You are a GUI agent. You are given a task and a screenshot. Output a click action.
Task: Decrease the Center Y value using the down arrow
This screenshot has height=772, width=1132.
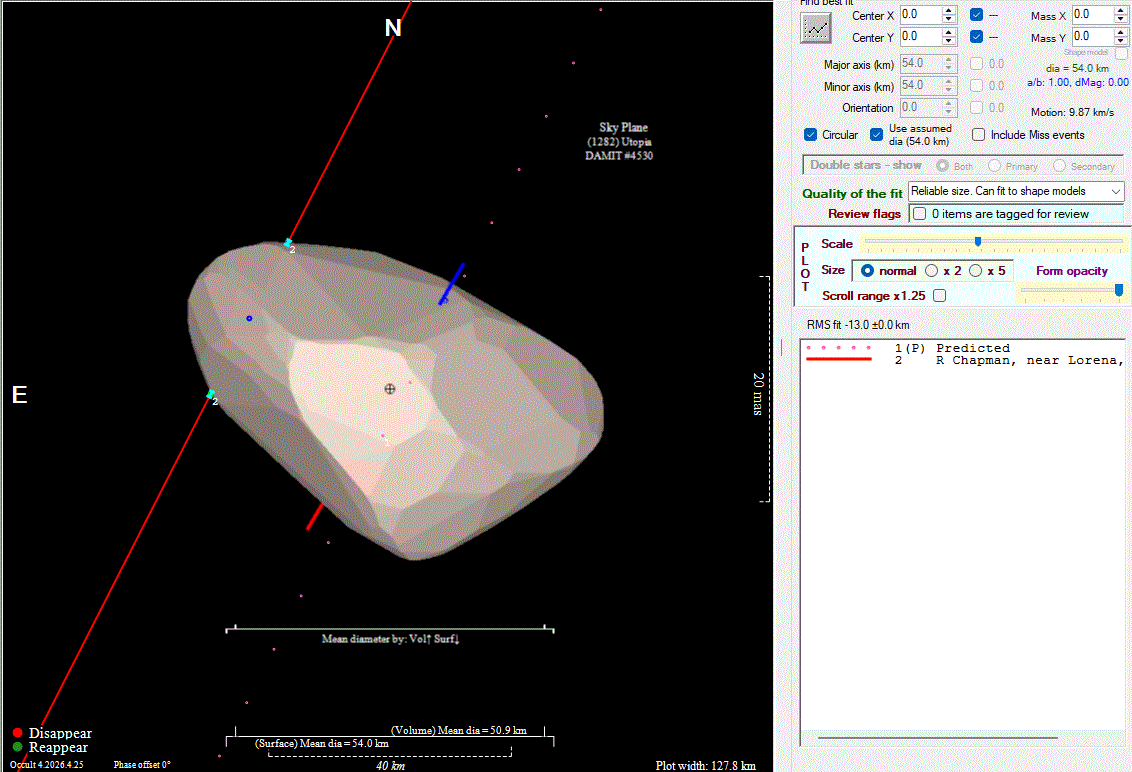(949, 40)
